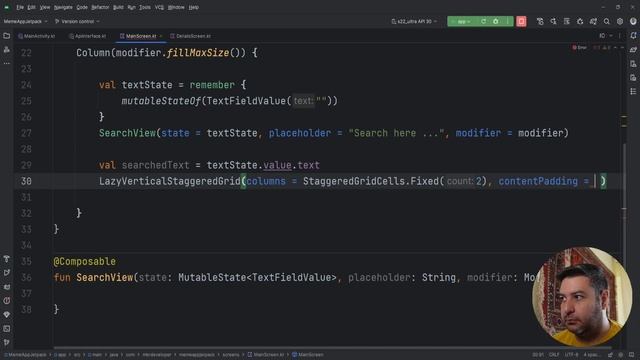
Task: Click cursor position in status bar
Action: point(538,355)
